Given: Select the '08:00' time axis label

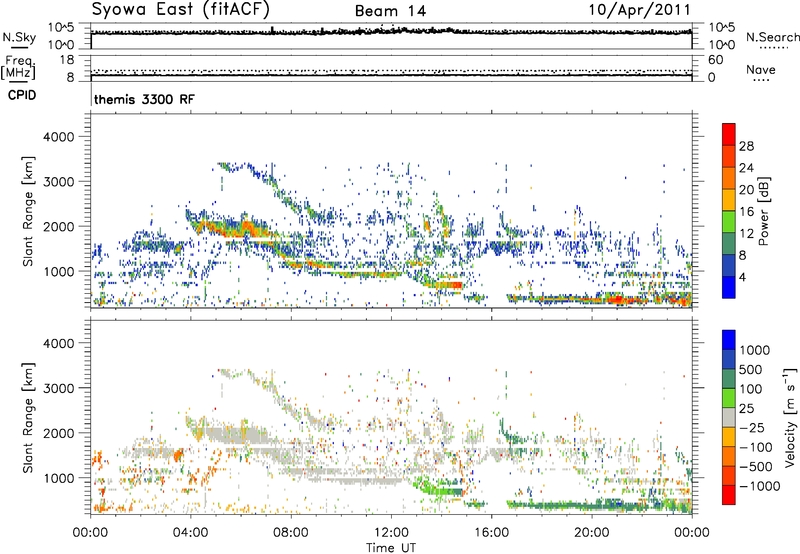Looking at the screenshot, I should point(290,533).
